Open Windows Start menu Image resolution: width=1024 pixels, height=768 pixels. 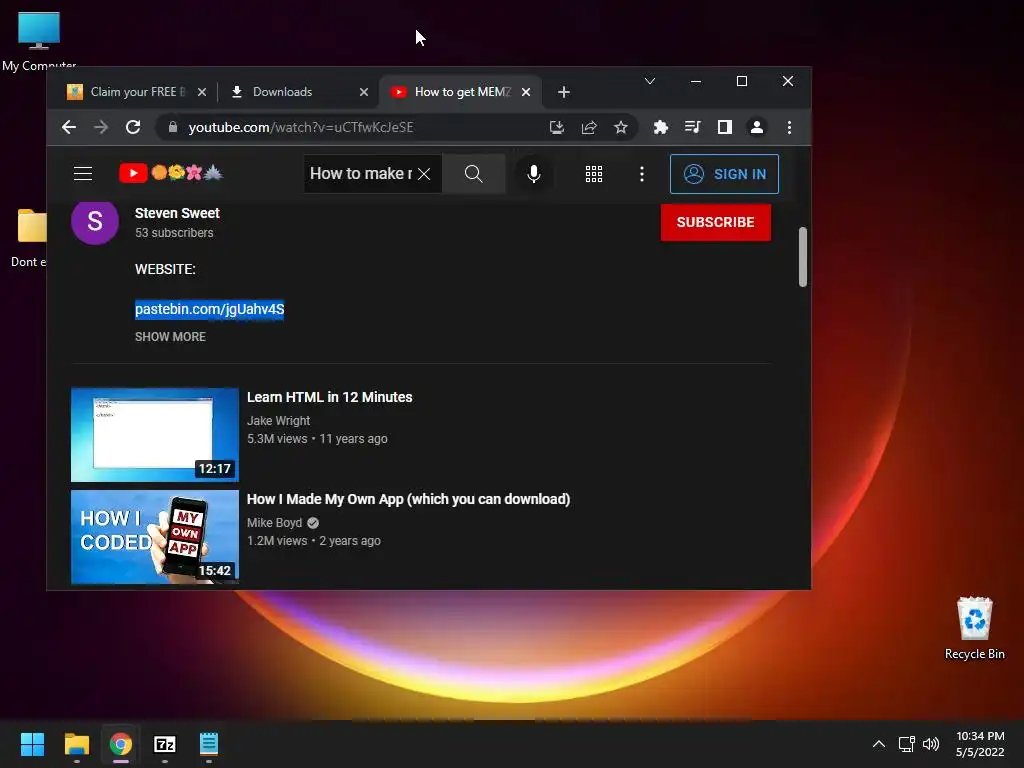(32, 744)
